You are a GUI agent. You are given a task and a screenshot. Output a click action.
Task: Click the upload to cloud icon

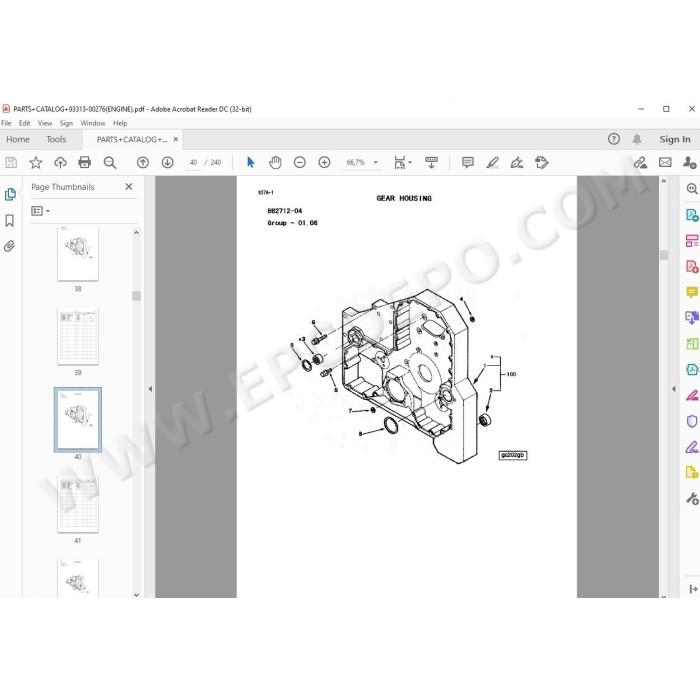[x=60, y=162]
